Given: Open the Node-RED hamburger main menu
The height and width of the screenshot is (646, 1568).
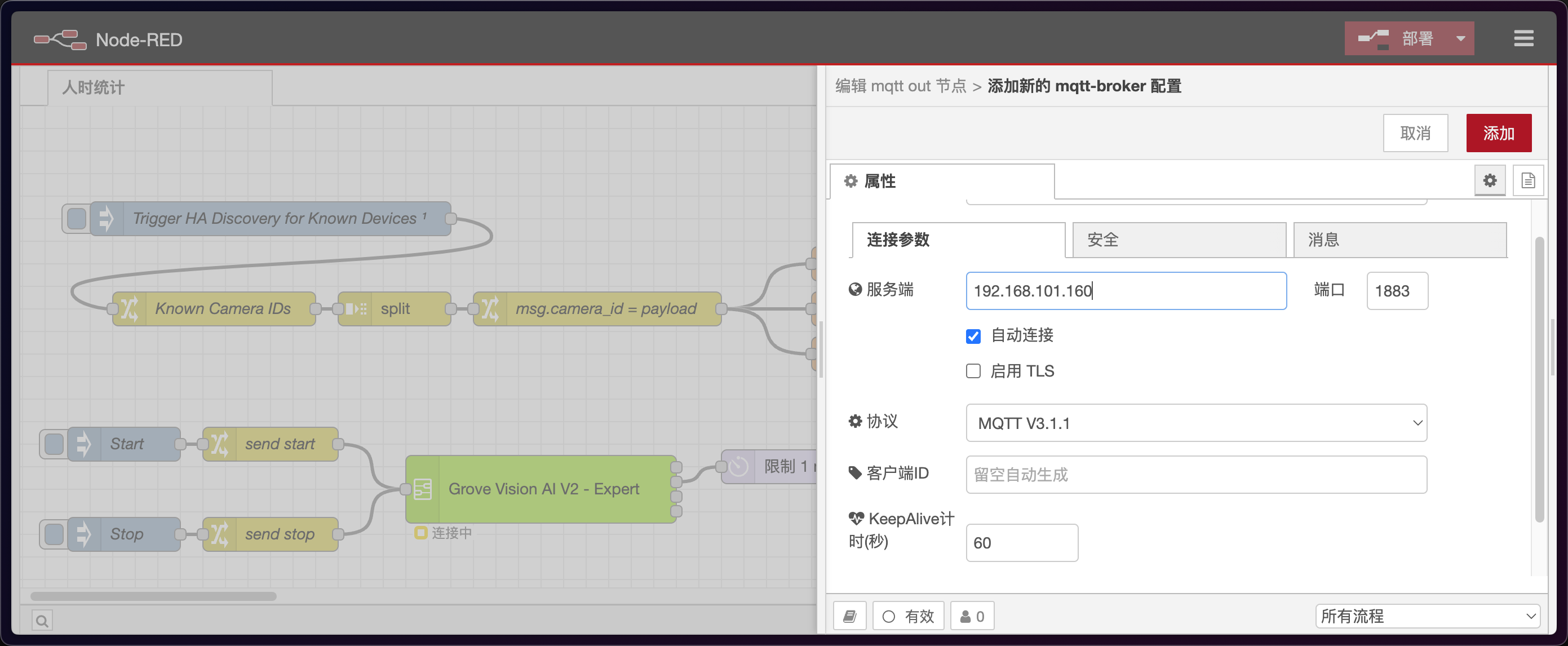Looking at the screenshot, I should click(x=1523, y=38).
